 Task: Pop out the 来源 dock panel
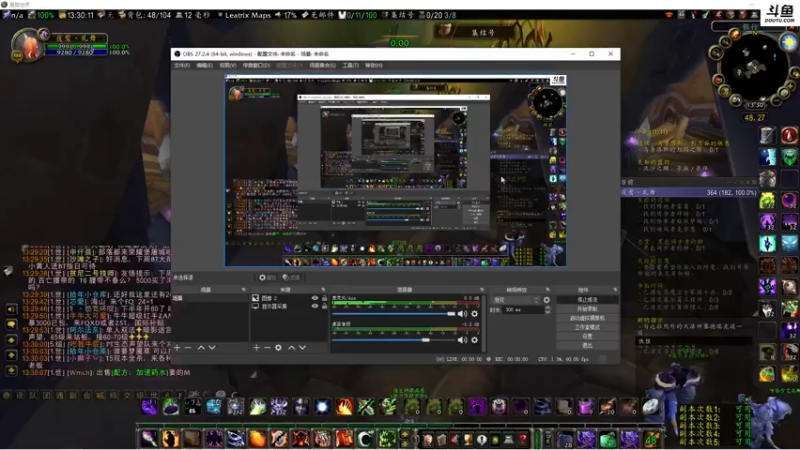(323, 290)
